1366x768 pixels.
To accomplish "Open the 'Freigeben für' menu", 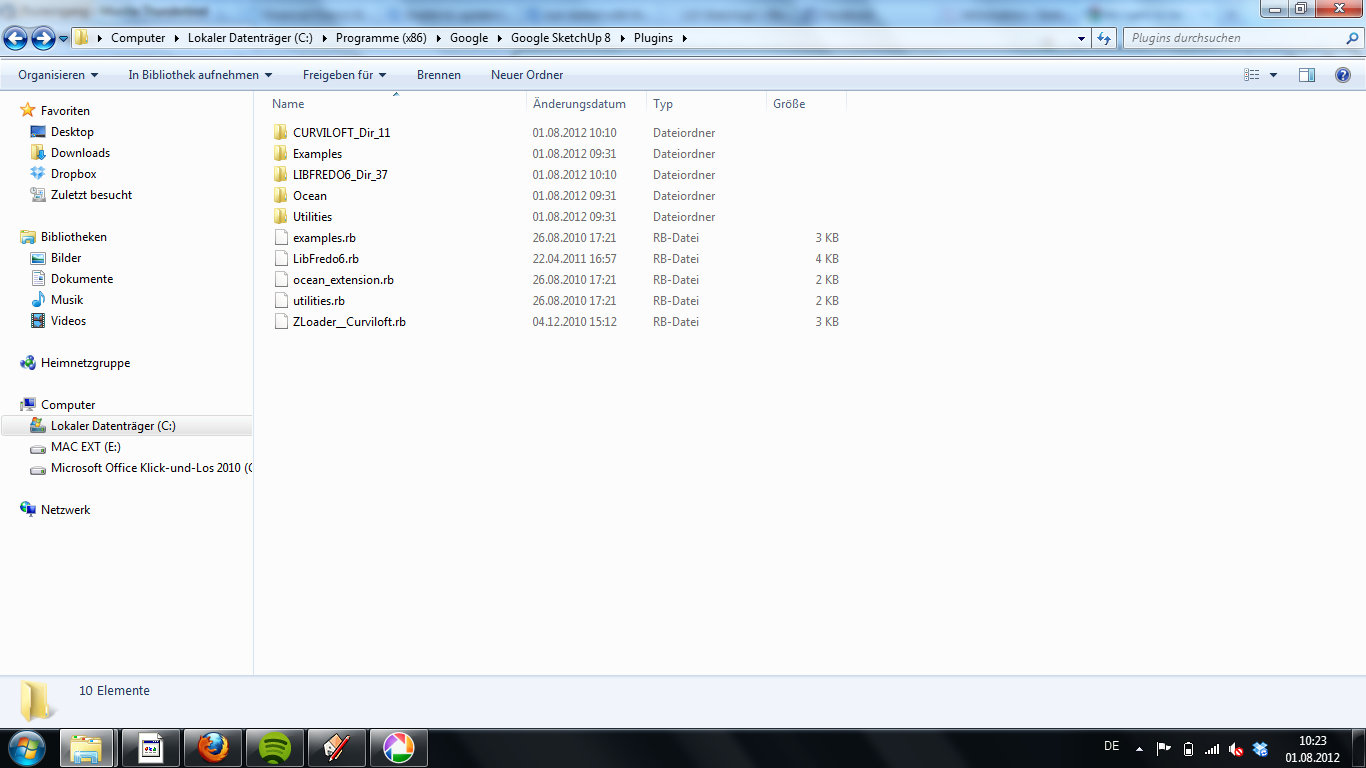I will (344, 75).
